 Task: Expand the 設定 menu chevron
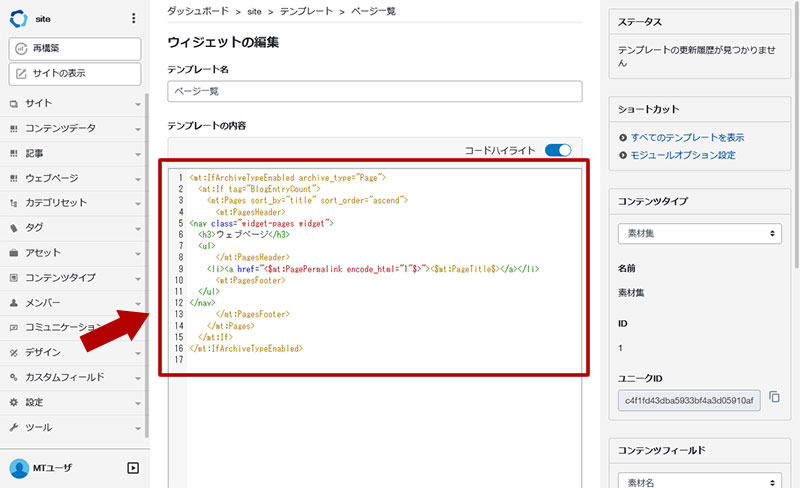[138, 403]
